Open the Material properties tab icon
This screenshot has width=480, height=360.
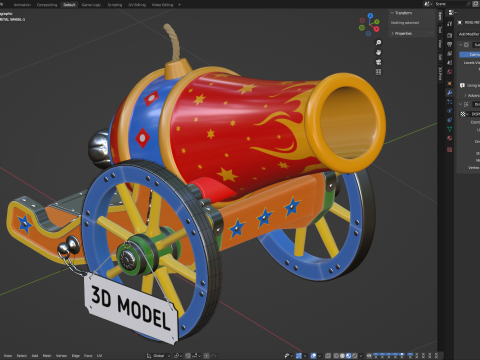click(450, 138)
